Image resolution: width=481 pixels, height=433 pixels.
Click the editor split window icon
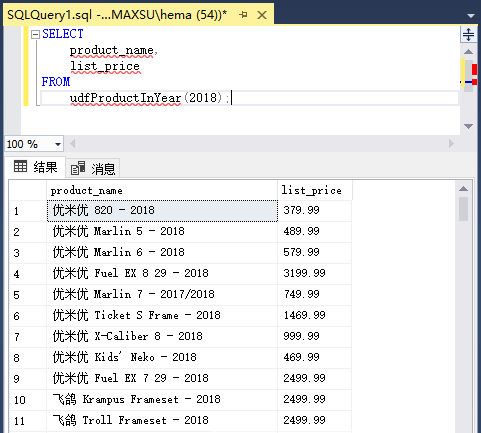point(468,34)
